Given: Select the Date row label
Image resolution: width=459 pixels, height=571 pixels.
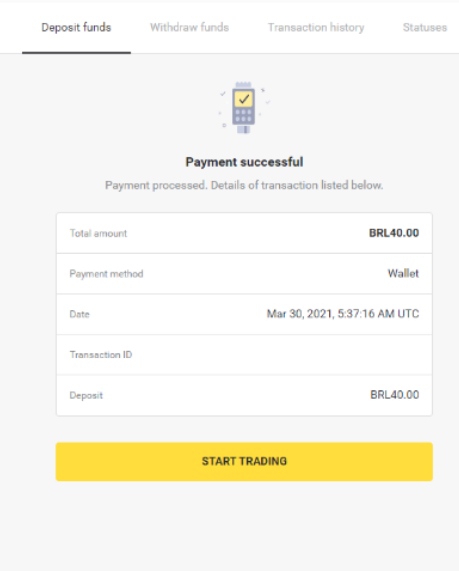Looking at the screenshot, I should 79,314.
